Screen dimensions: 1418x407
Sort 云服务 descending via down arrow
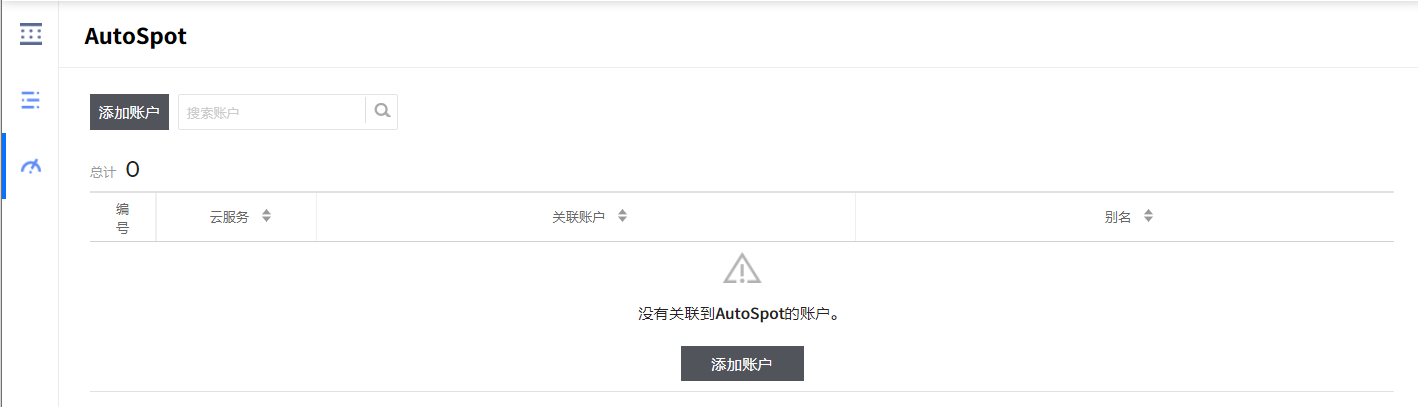pos(266,220)
